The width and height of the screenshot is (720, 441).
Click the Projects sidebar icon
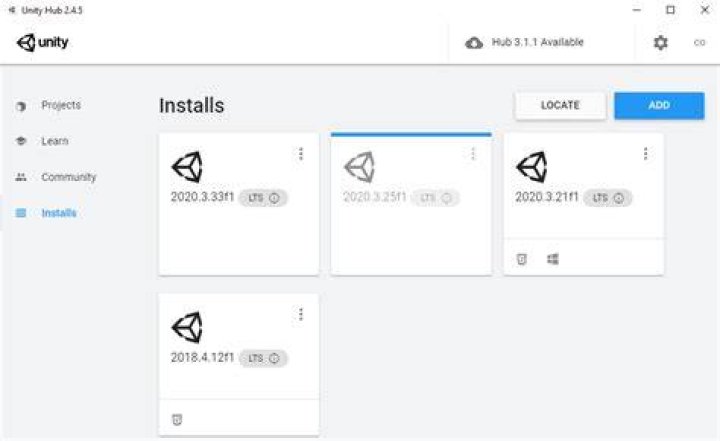coord(21,106)
